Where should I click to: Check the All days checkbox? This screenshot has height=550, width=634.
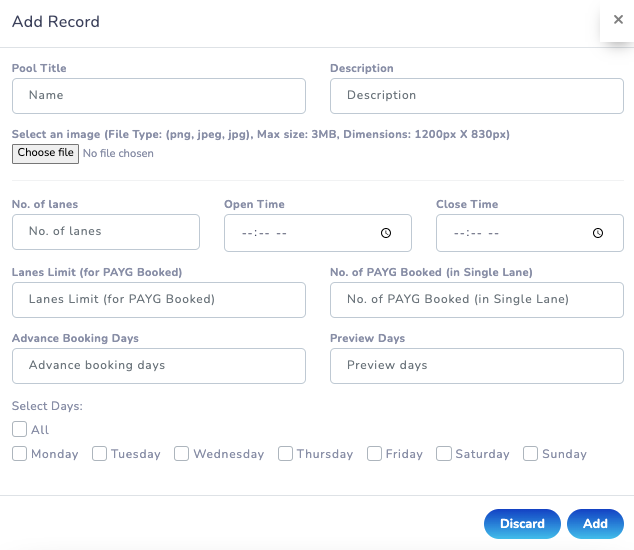[20, 430]
